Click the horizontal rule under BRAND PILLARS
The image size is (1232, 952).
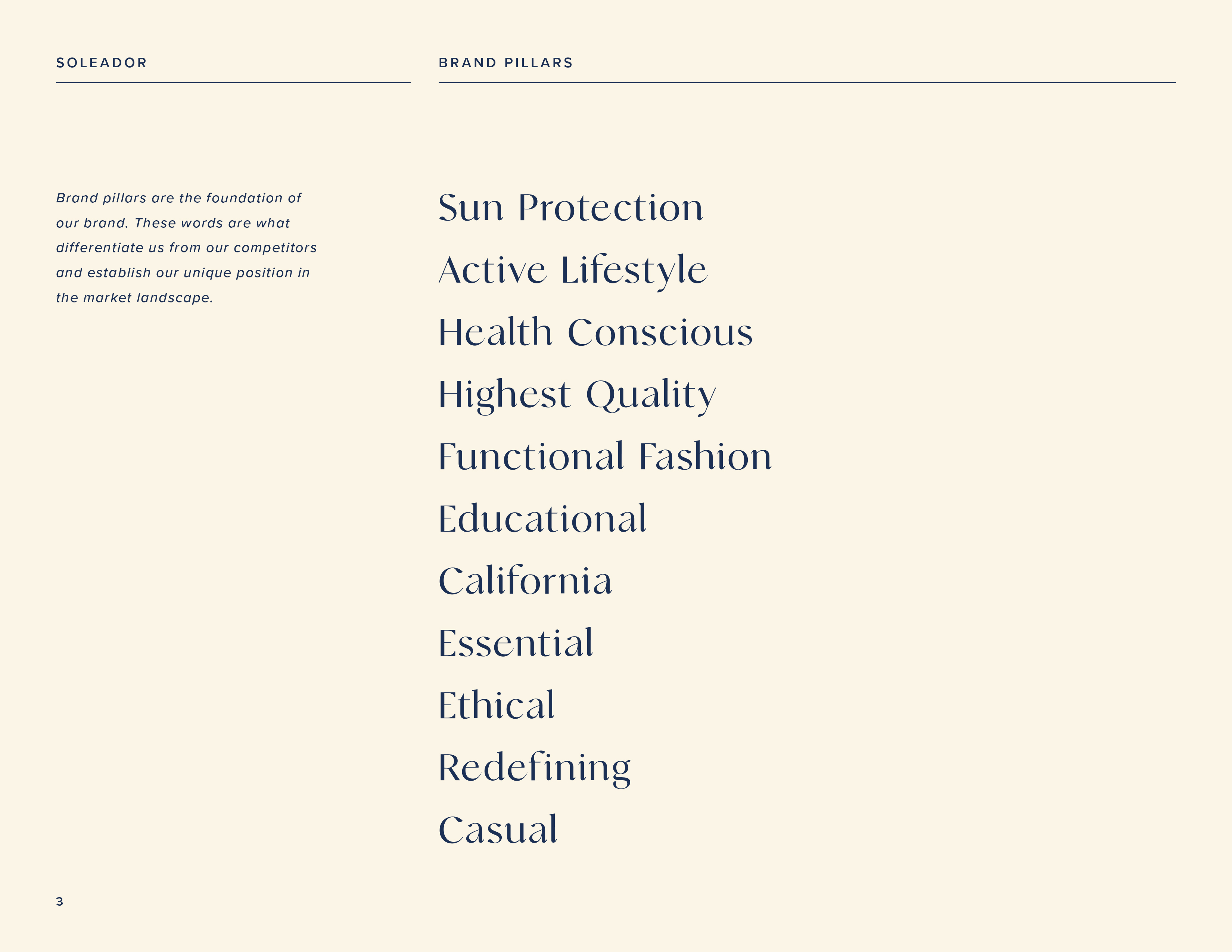pos(807,83)
